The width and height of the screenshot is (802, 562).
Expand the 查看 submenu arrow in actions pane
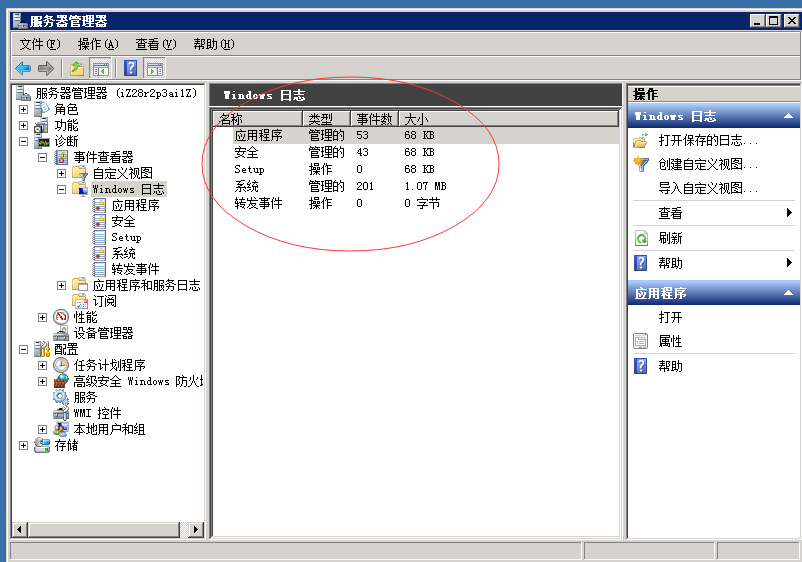coord(789,213)
